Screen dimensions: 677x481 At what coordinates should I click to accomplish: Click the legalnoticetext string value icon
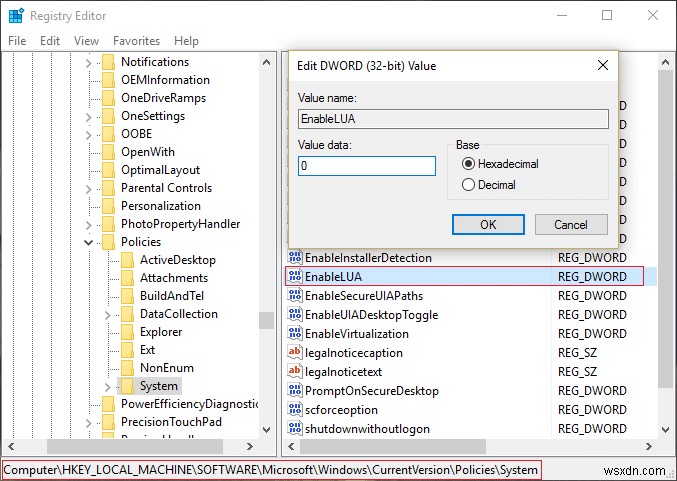295,371
